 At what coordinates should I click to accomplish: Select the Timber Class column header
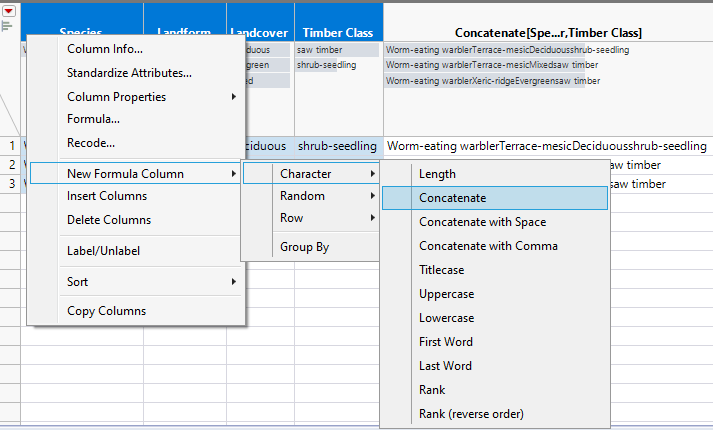338,33
